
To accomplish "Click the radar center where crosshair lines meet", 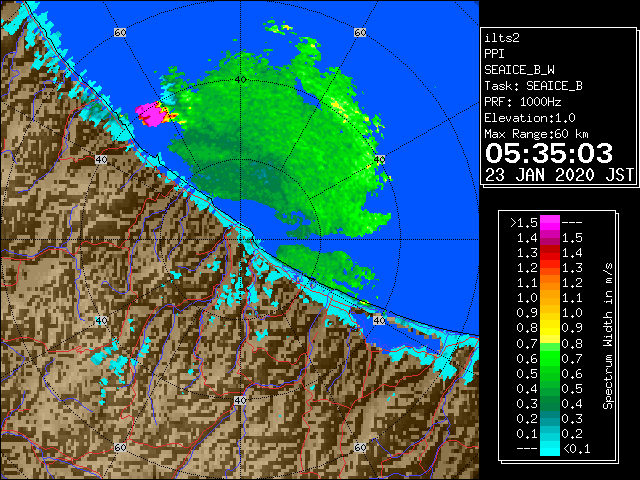I will point(240,240).
